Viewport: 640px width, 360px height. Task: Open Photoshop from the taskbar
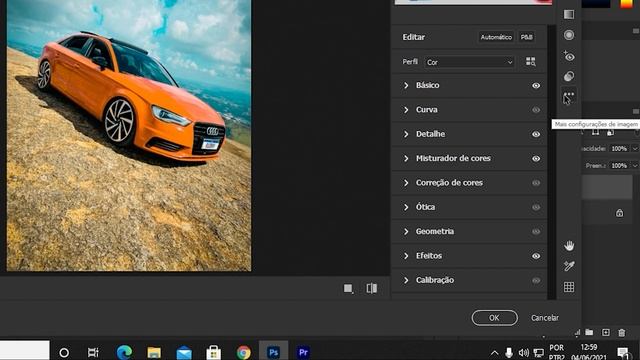(273, 352)
